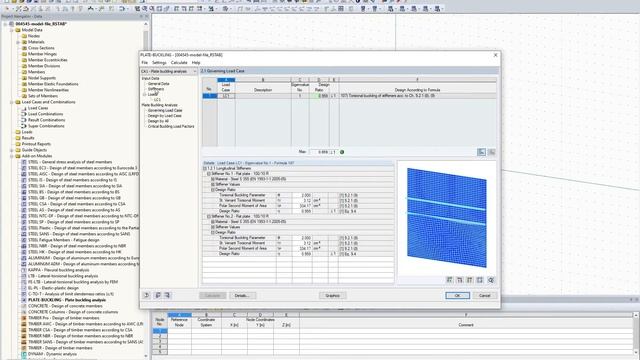Open the Nodes folder in Project Navigator

click(34, 36)
